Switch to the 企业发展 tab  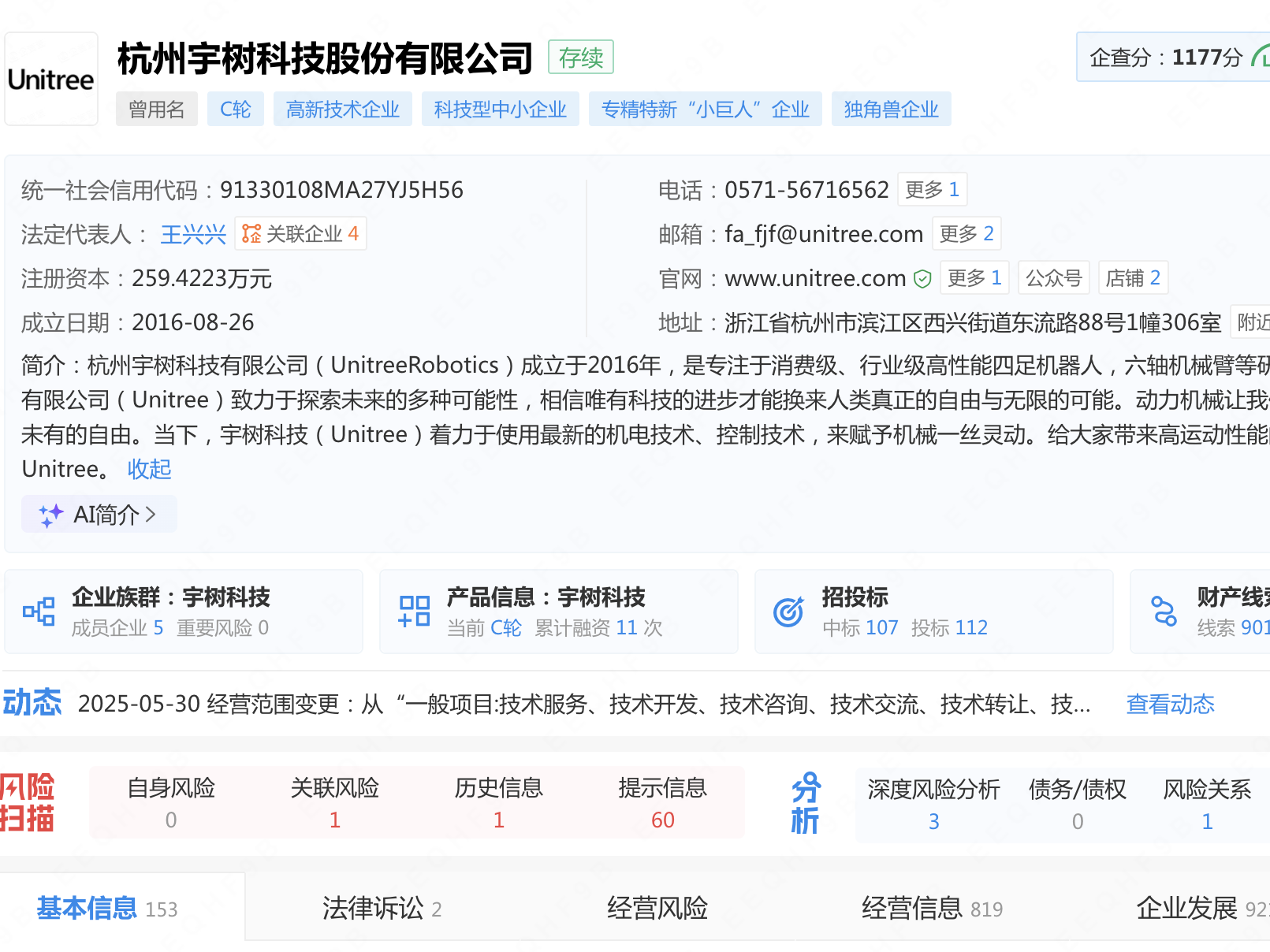1201,908
